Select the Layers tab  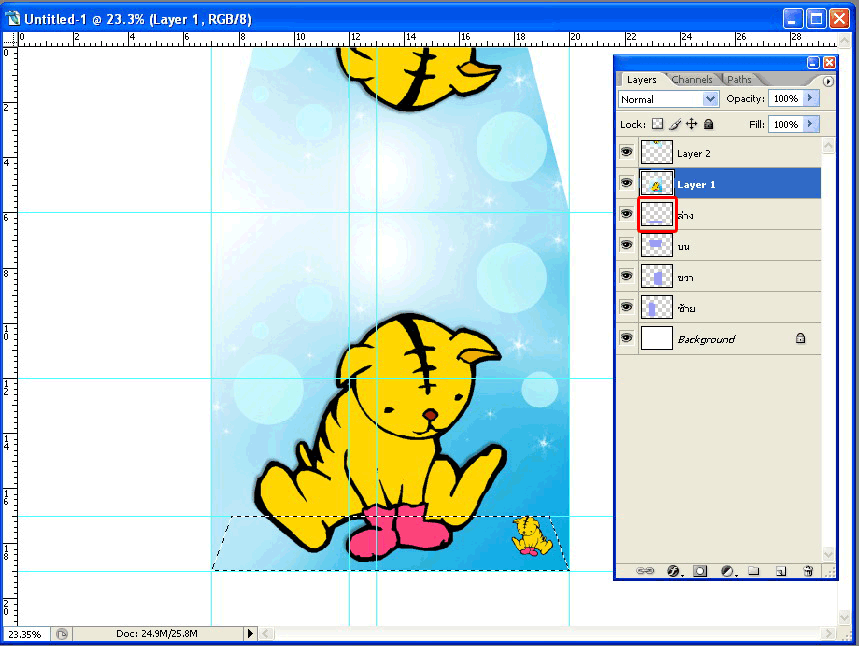pyautogui.click(x=642, y=80)
